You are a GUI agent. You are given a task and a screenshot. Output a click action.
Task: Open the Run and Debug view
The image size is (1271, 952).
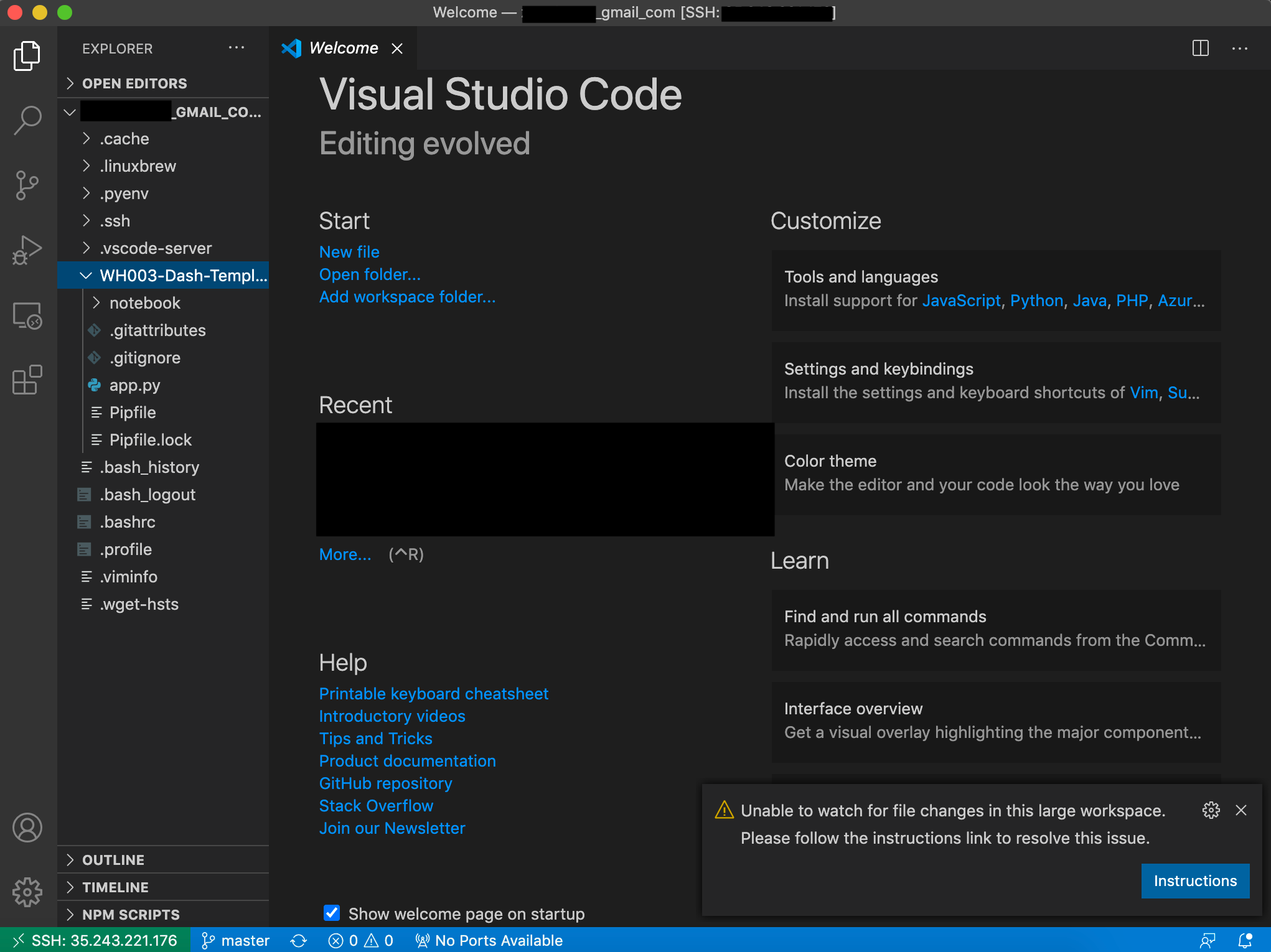(x=27, y=250)
